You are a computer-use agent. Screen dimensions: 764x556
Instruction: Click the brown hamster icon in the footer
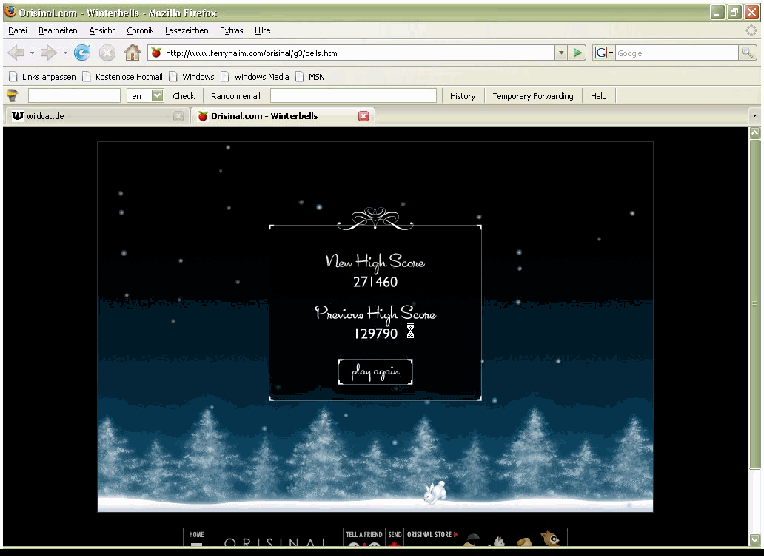pyautogui.click(x=524, y=541)
